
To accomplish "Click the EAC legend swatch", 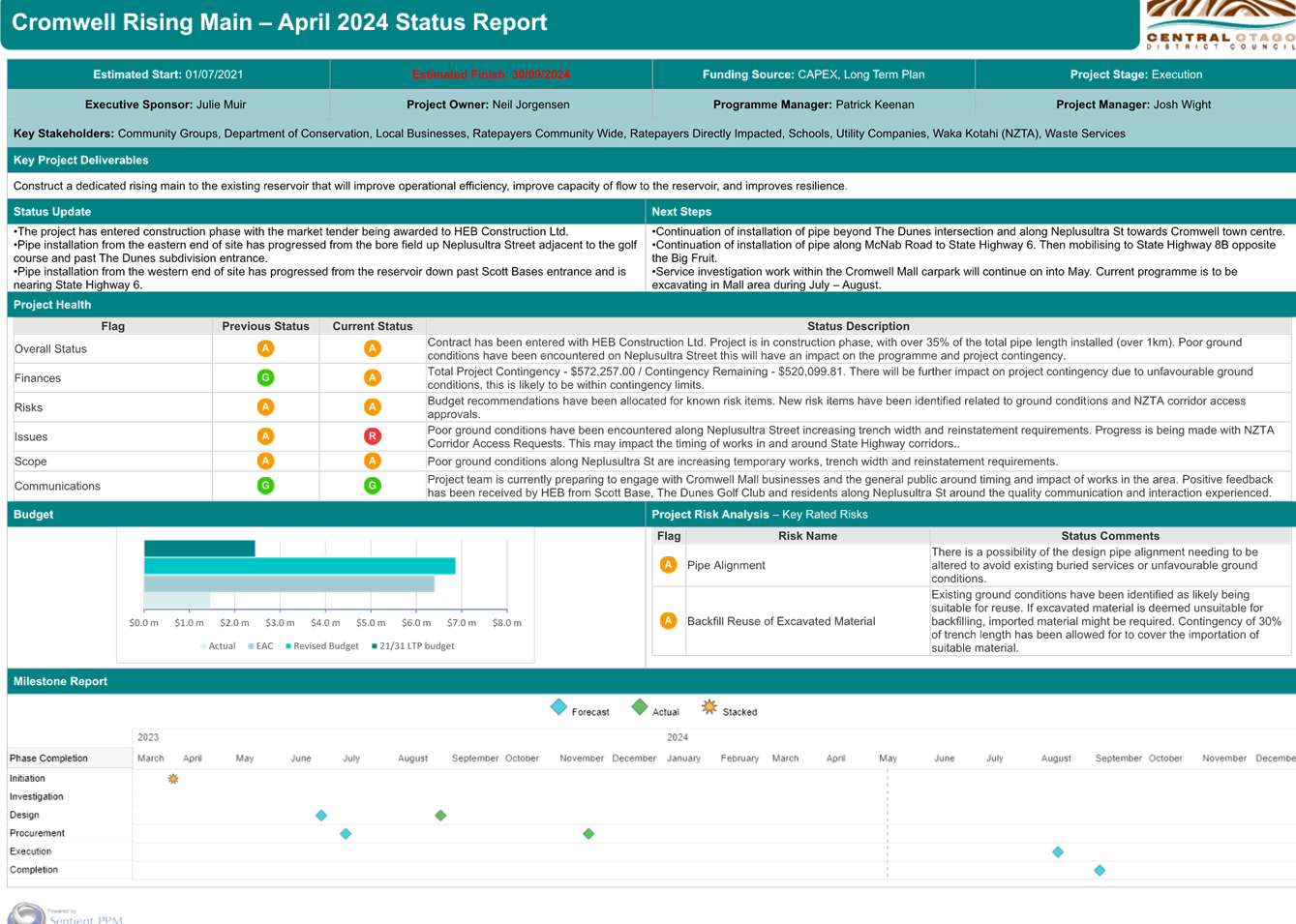I will (251, 646).
